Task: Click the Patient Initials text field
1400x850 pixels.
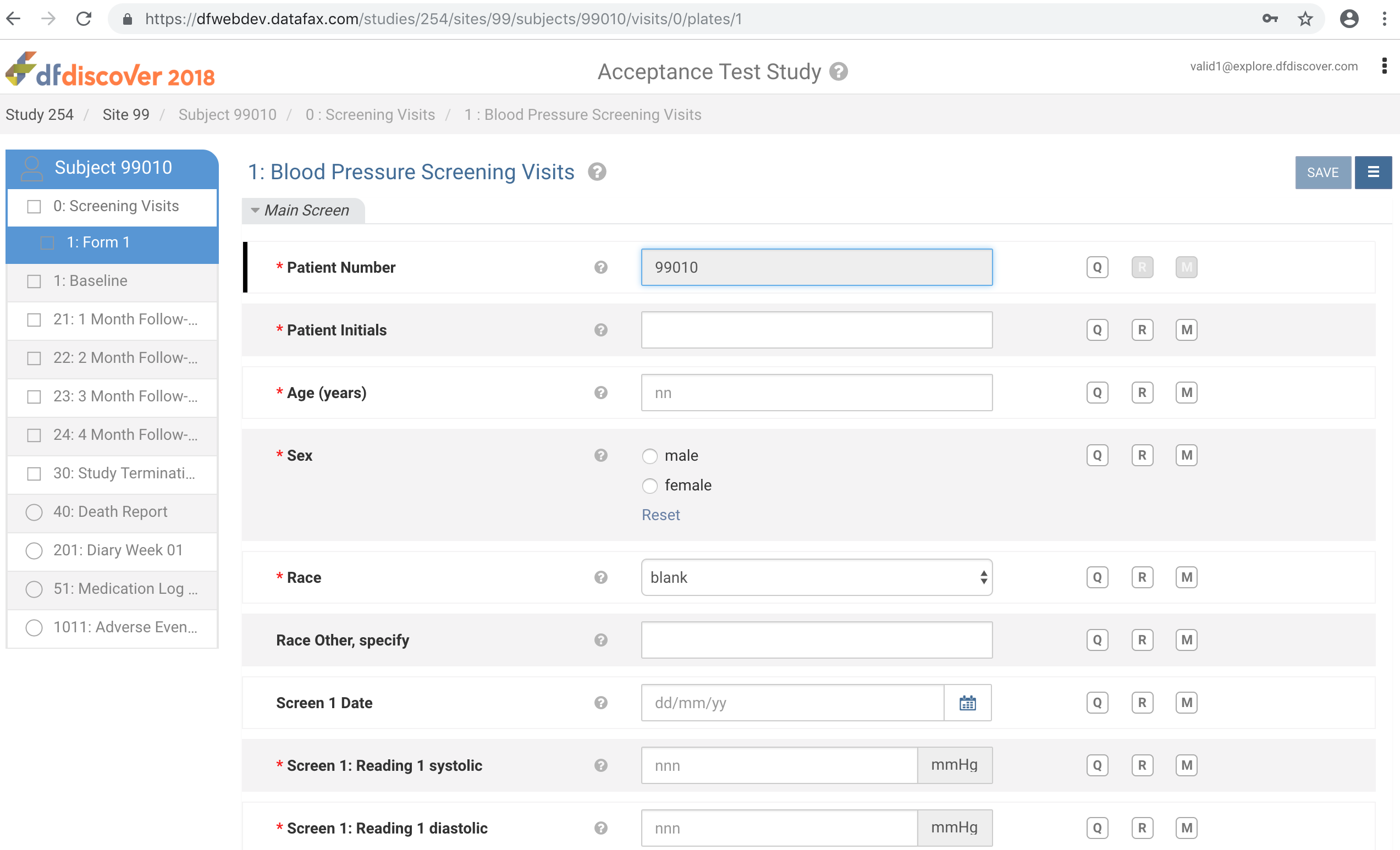Action: [817, 329]
